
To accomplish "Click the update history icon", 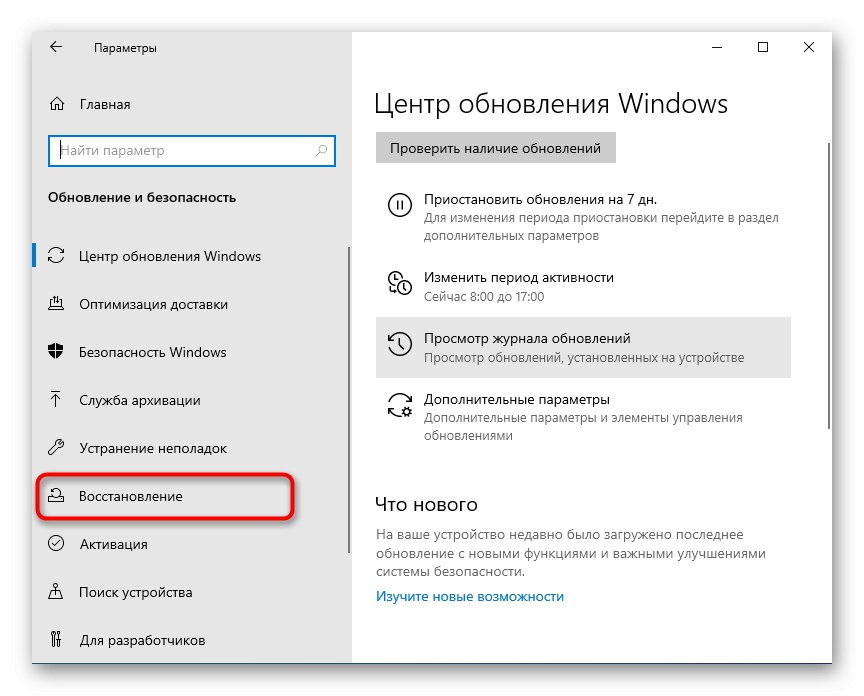I will (399, 346).
